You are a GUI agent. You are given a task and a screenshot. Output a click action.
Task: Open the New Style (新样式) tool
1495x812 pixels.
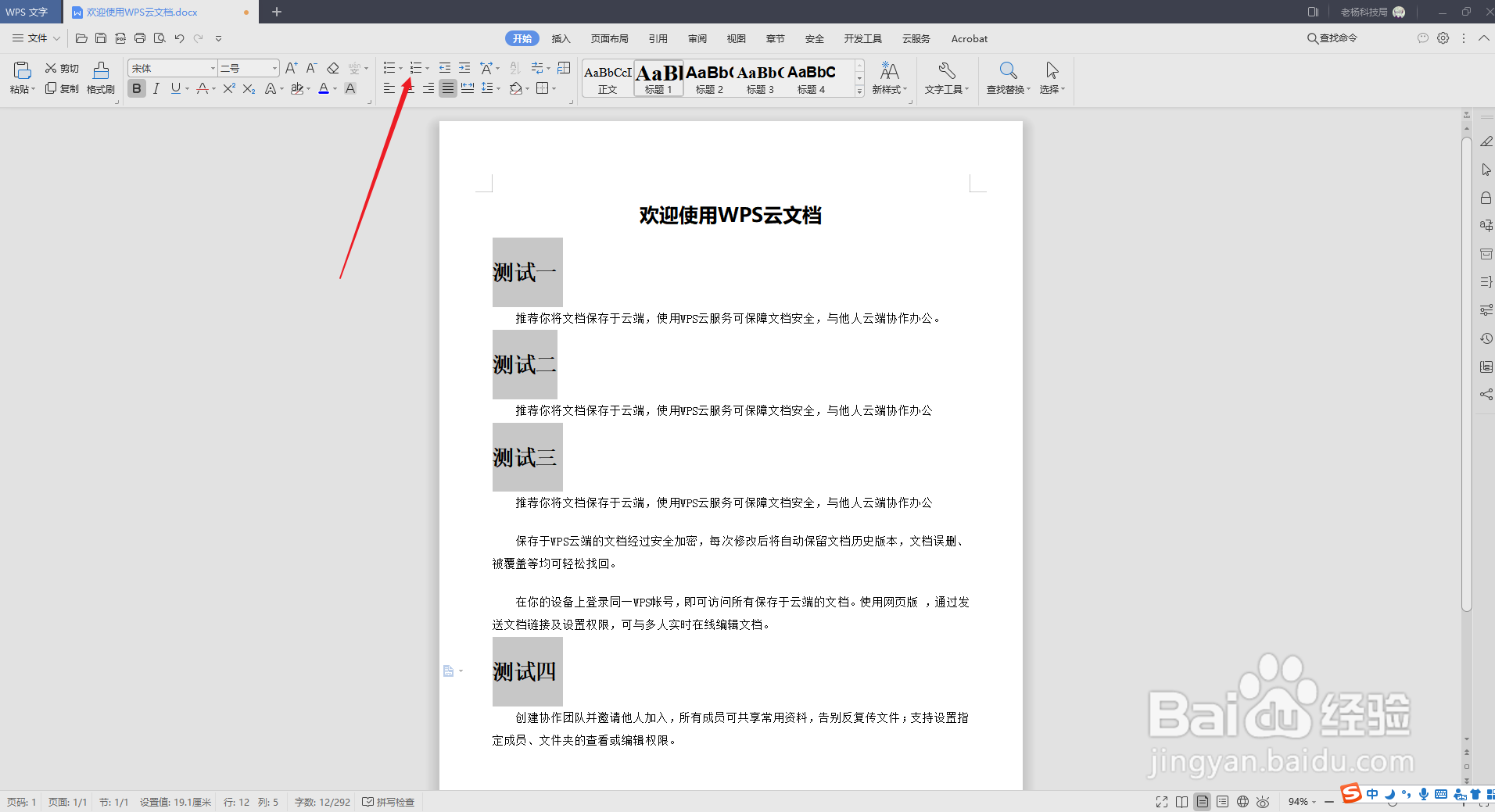(890, 78)
